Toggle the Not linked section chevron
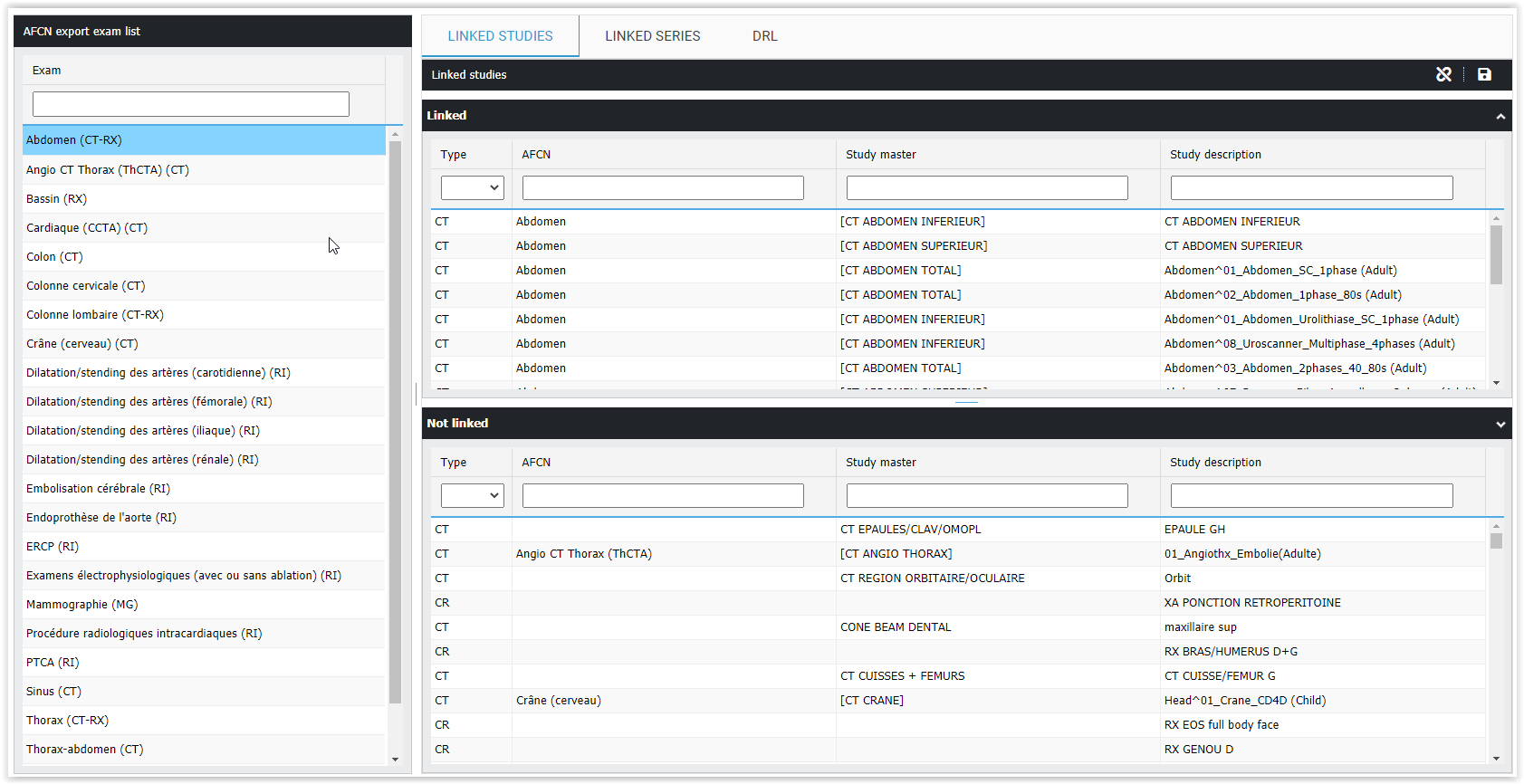The image size is (1524, 784). [x=1500, y=424]
